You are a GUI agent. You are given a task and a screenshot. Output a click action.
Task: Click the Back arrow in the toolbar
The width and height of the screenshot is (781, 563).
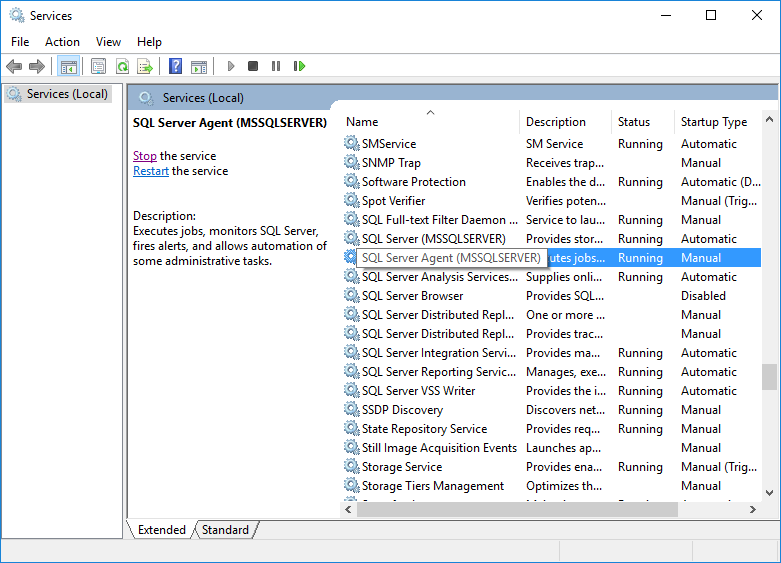[14, 66]
